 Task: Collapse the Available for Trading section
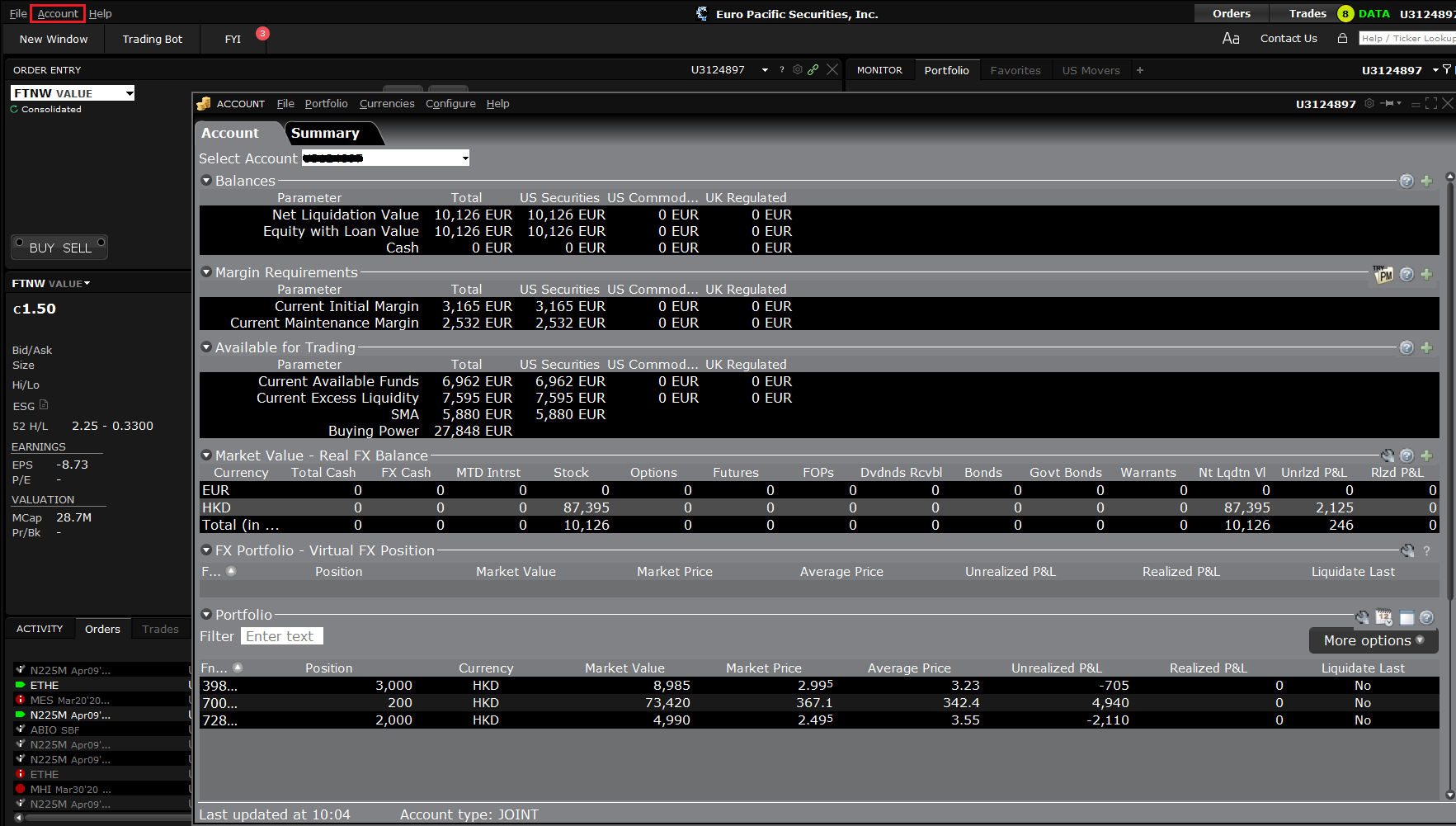[206, 347]
